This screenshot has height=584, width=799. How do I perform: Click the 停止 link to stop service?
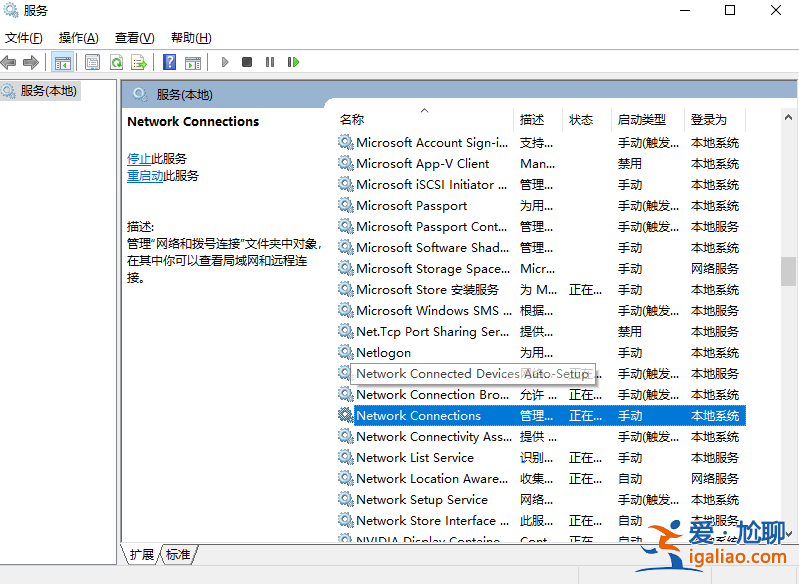(x=139, y=158)
